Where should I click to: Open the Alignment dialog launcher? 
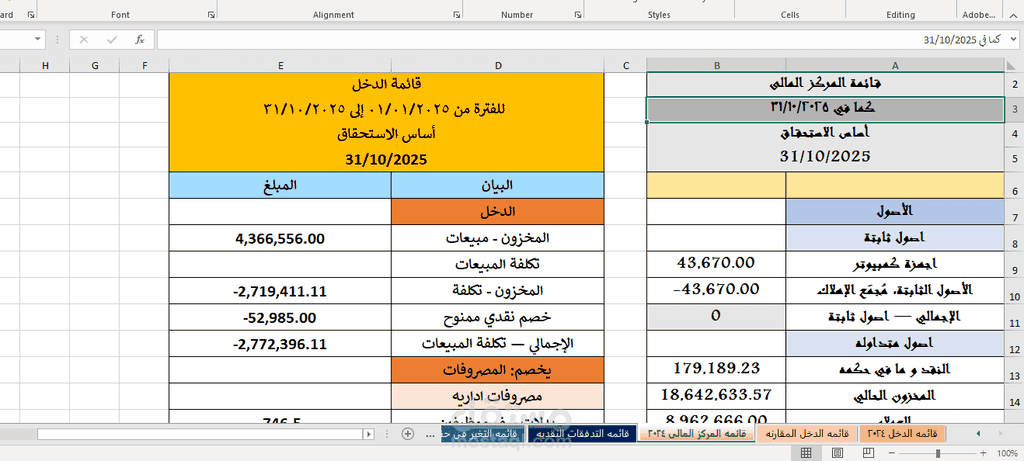coord(456,14)
